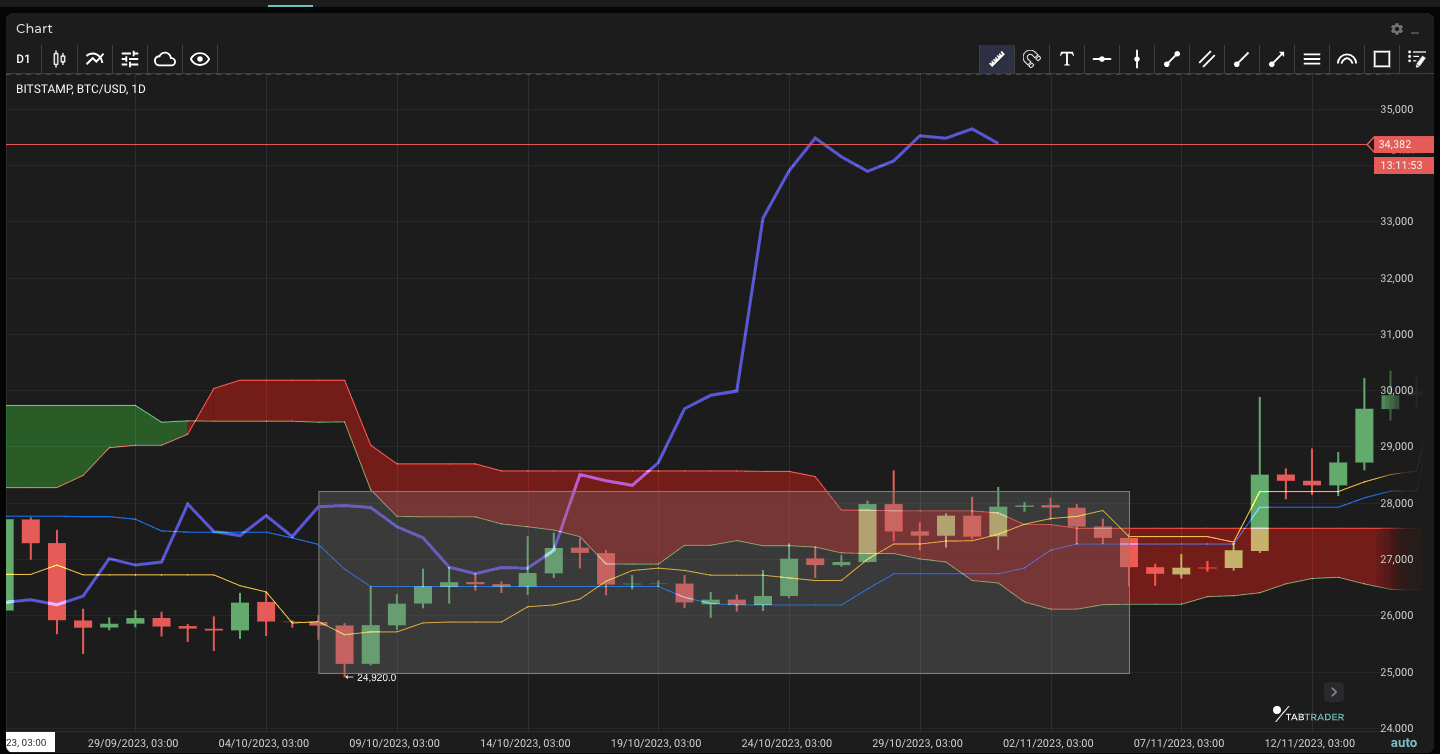Screen dimensions: 1440x754
Task: Open chart settings sliders menu
Action: point(130,59)
